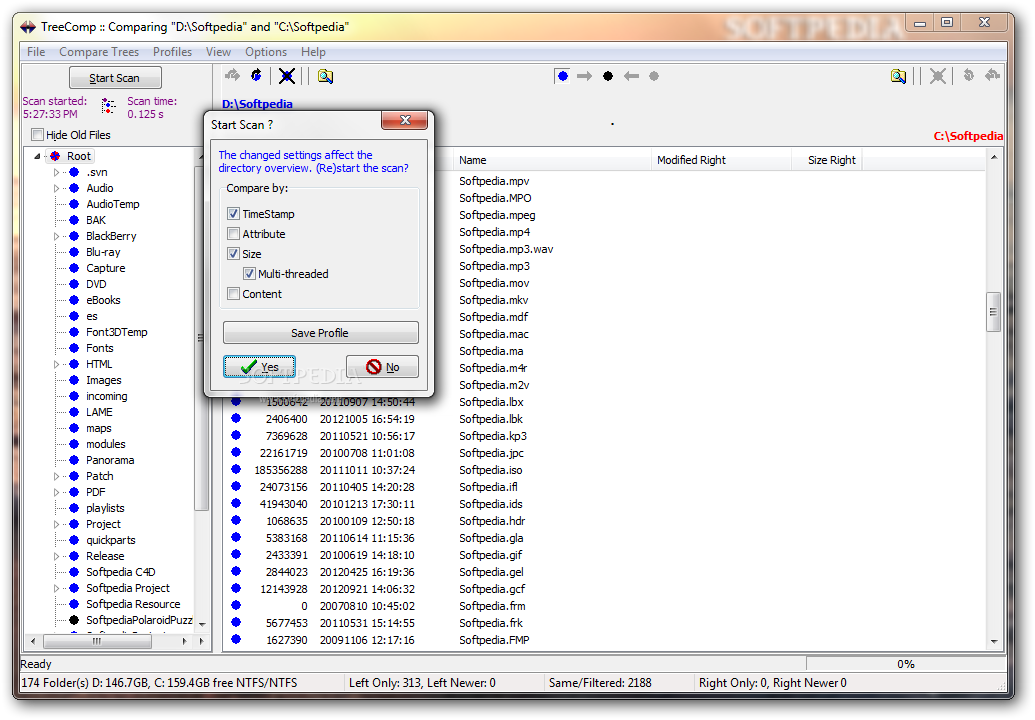Click the TreeComp app icon in title bar
The width and height of the screenshot is (1035, 720).
click(x=28, y=27)
